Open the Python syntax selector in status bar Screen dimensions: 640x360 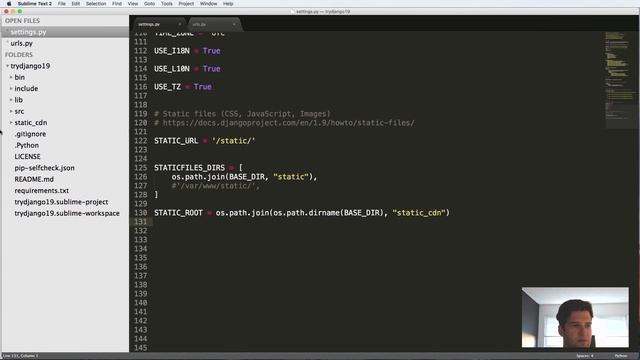tap(621, 356)
